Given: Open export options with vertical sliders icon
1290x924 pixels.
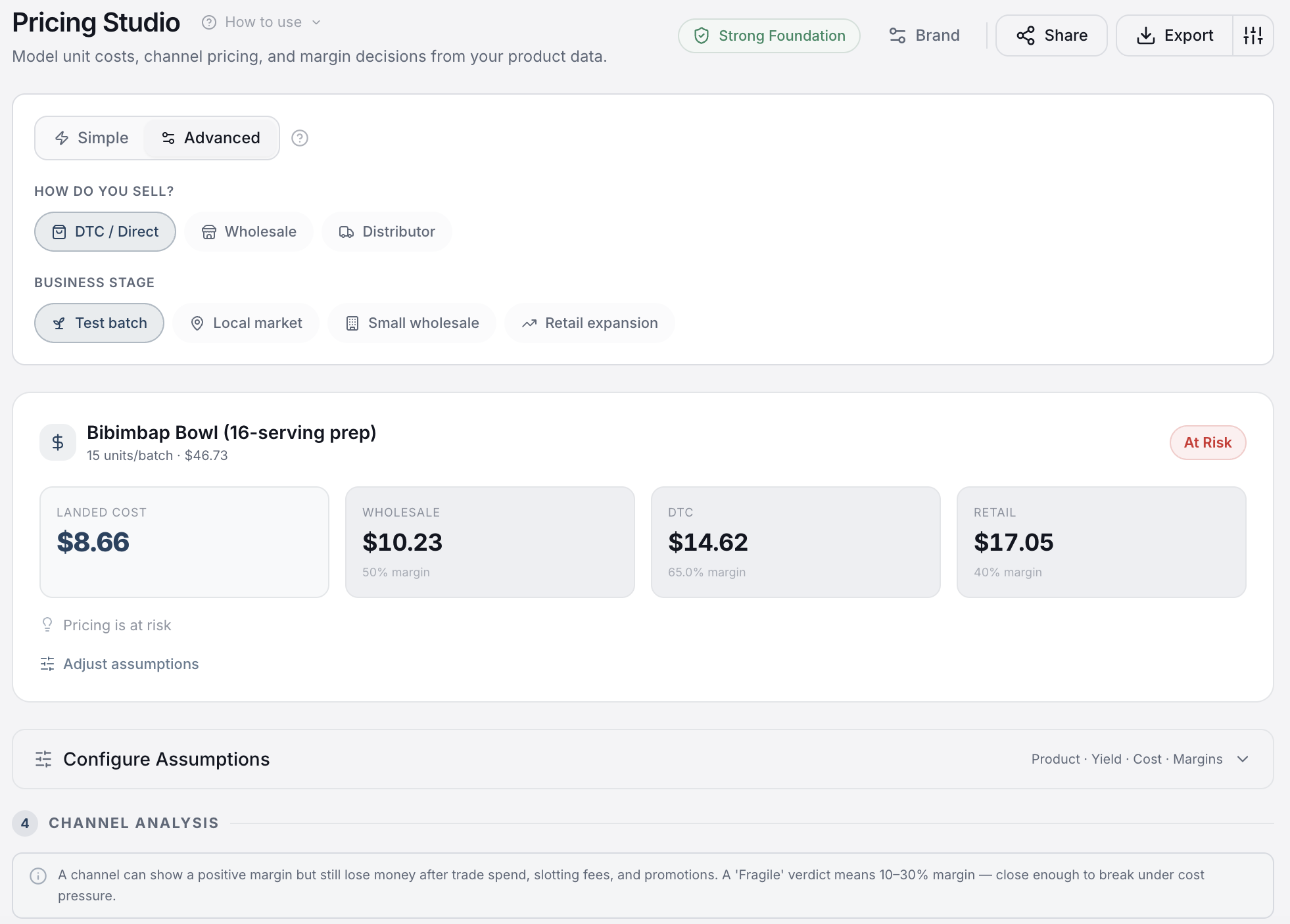Looking at the screenshot, I should pos(1253,35).
